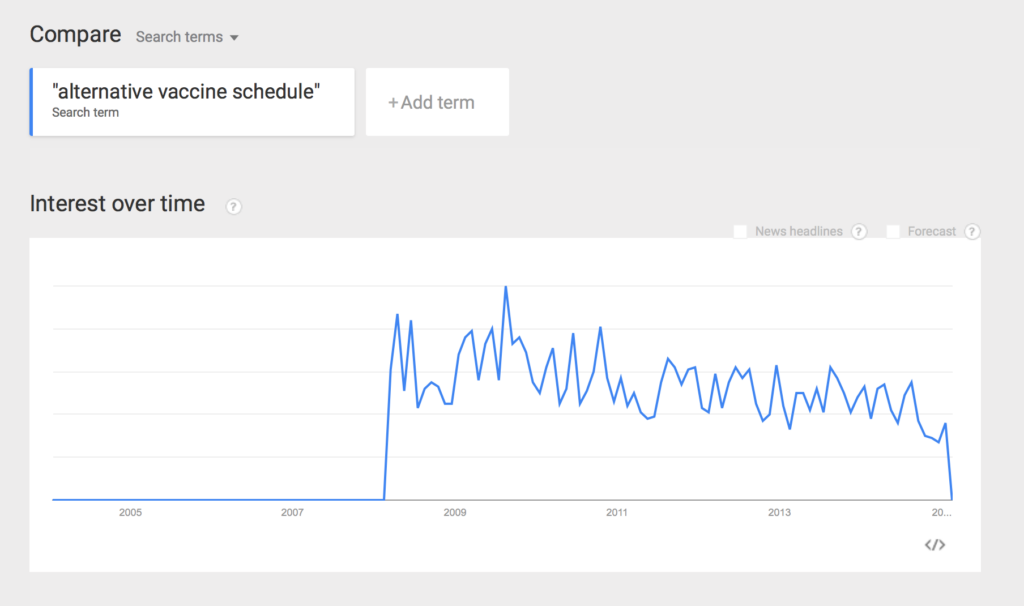The width and height of the screenshot is (1024, 606).
Task: Click the blue color bar on term card
Action: coord(31,102)
